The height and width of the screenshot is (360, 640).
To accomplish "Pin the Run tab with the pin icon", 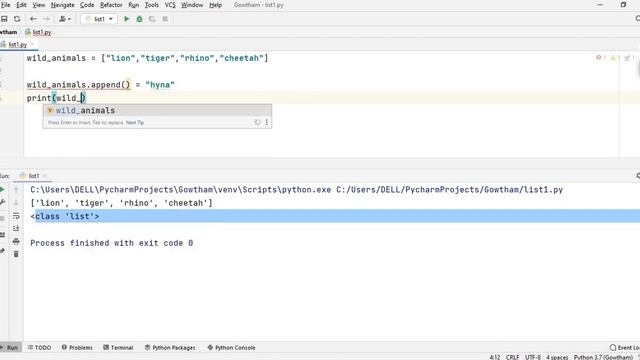I will coord(2,251).
